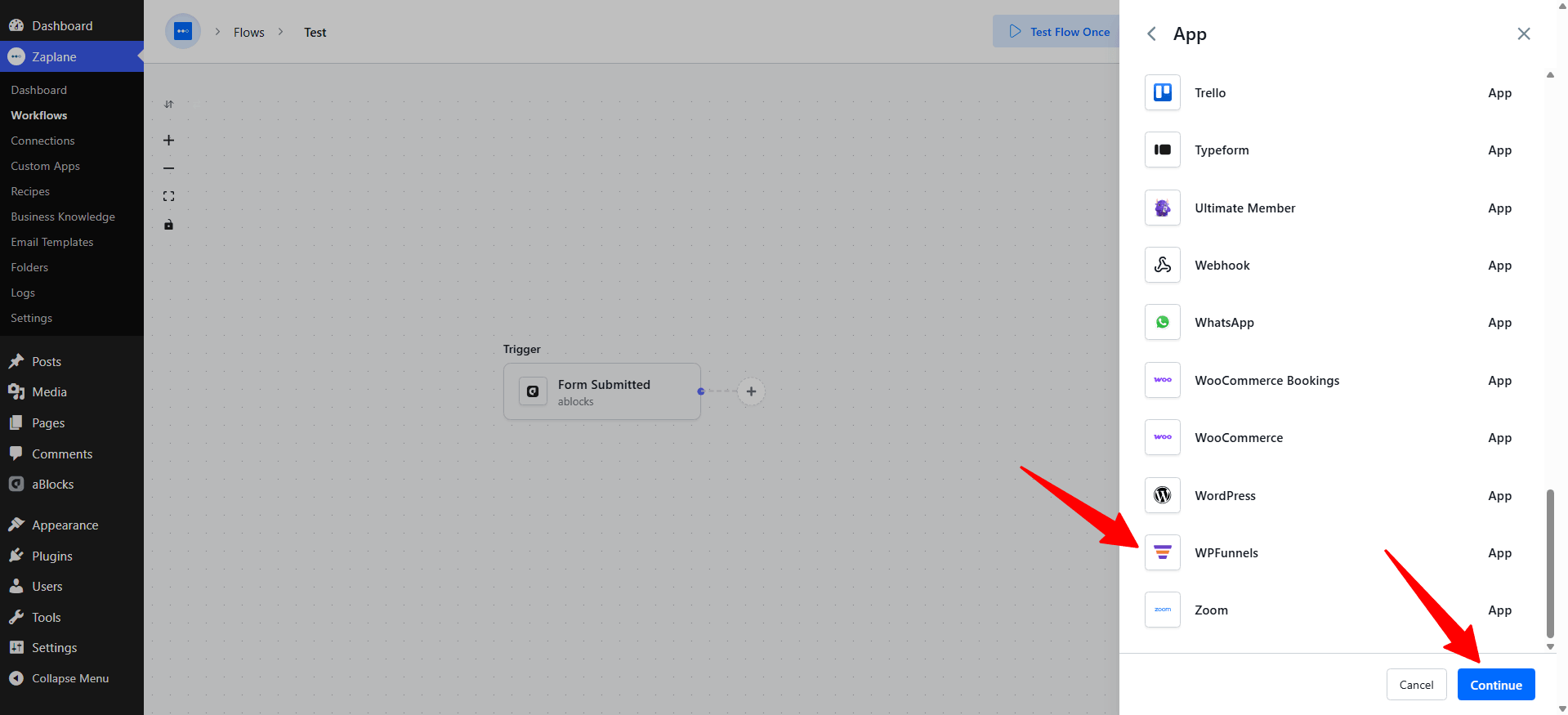Viewport: 1568px width, 715px height.
Task: Fit the flow canvas to view
Action: (x=168, y=196)
